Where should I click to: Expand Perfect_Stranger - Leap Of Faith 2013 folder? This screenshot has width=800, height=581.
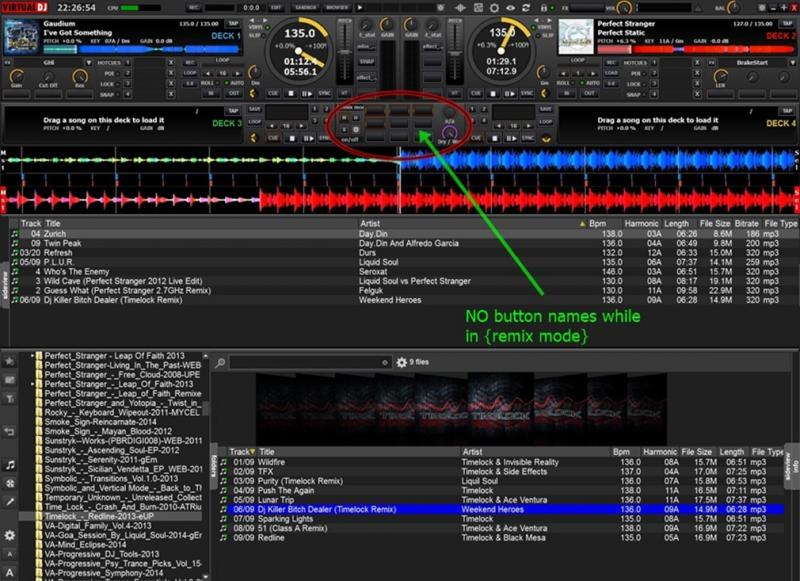[32, 356]
